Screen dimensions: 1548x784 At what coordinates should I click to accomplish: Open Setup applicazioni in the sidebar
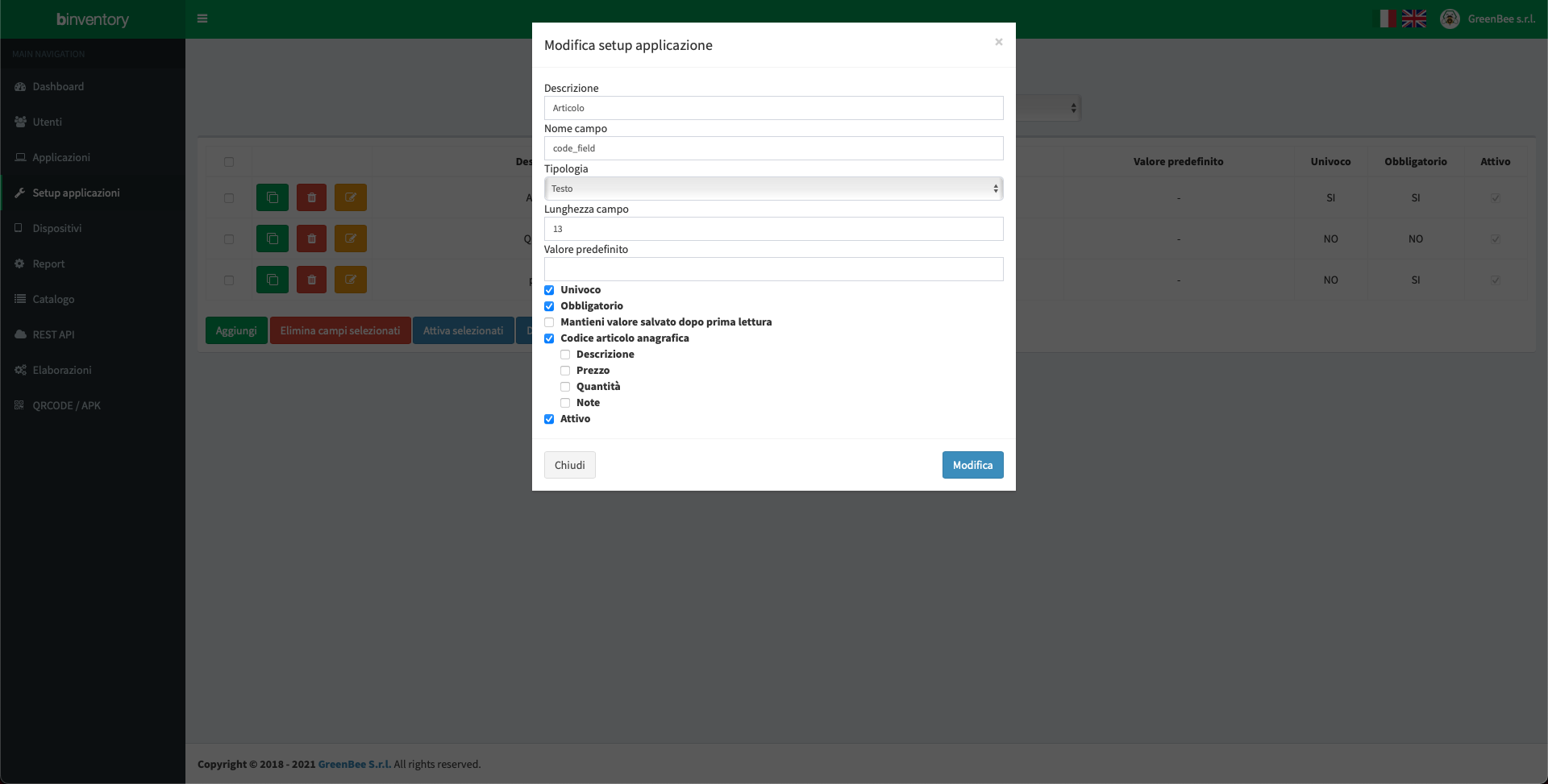93,193
